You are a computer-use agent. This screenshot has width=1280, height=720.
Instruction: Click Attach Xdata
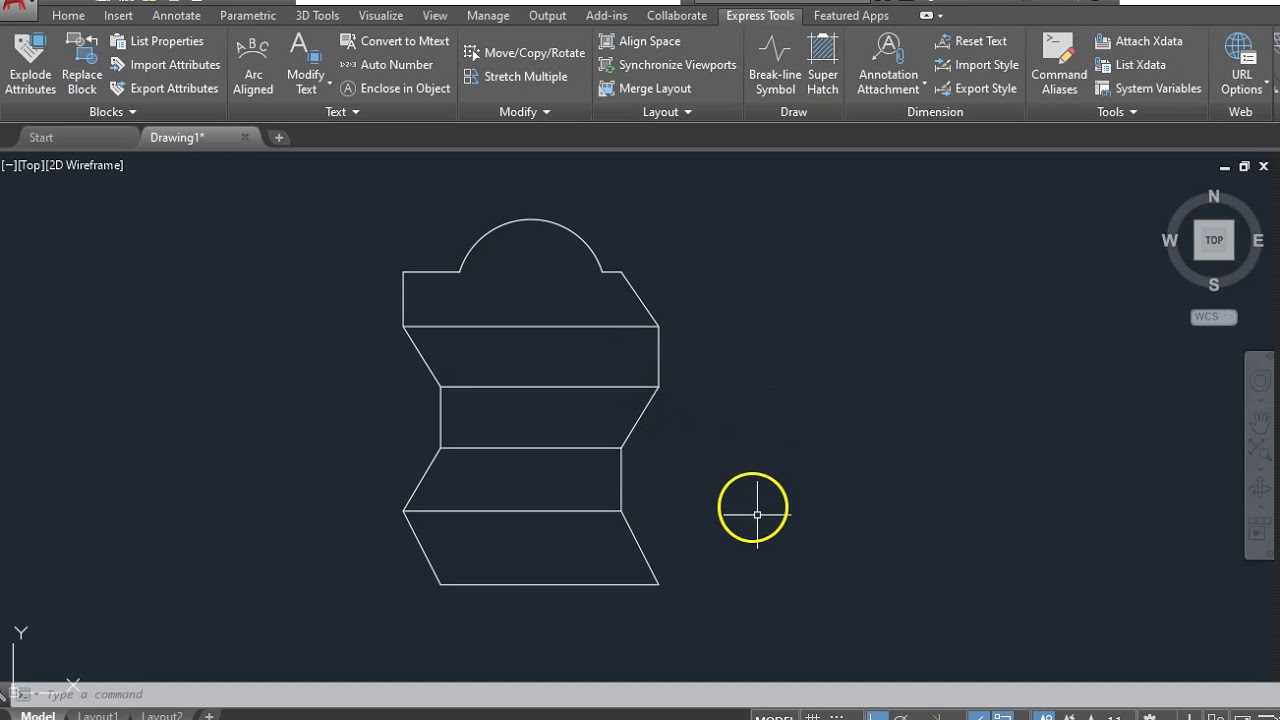(x=1138, y=41)
